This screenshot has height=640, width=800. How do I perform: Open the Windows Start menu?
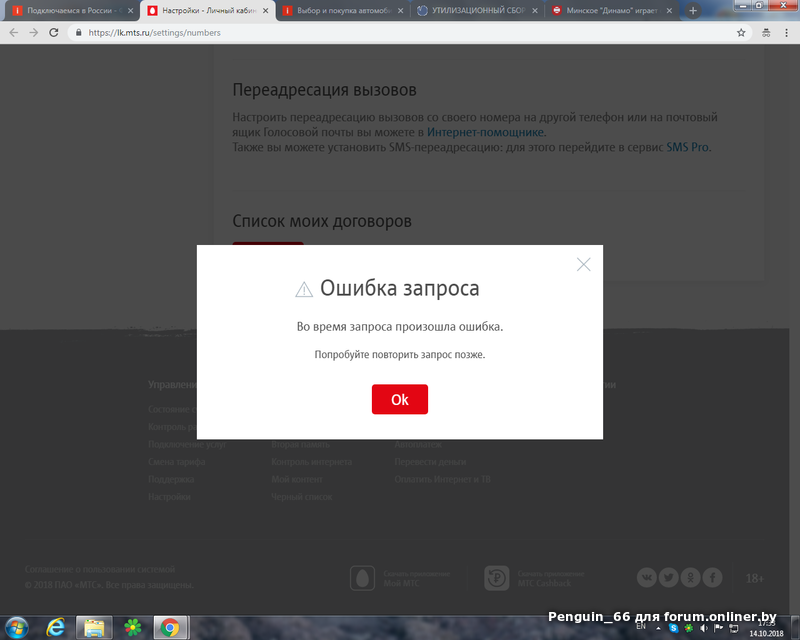tap(16, 627)
